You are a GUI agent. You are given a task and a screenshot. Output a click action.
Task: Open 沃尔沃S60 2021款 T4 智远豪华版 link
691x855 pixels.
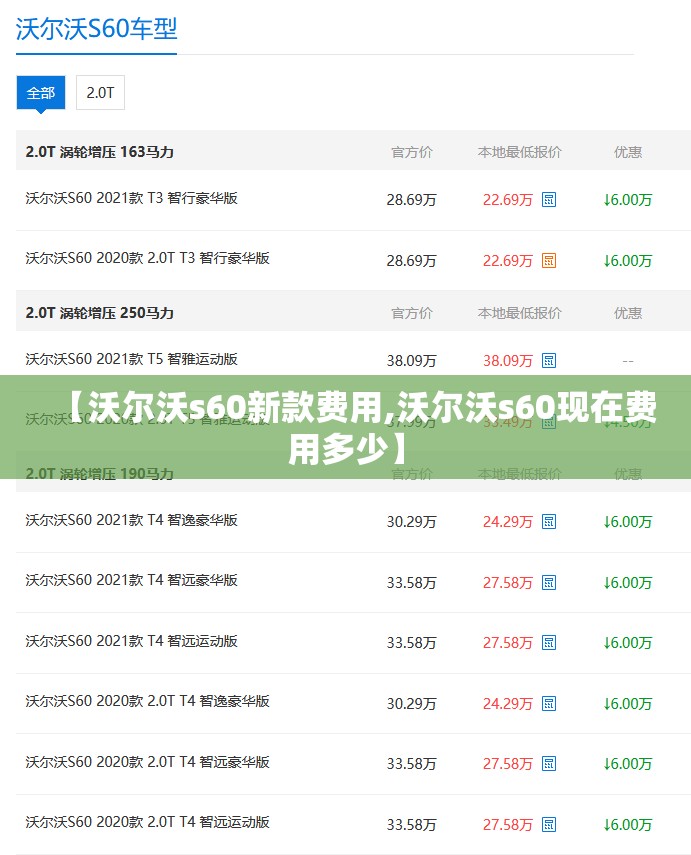click(131, 580)
